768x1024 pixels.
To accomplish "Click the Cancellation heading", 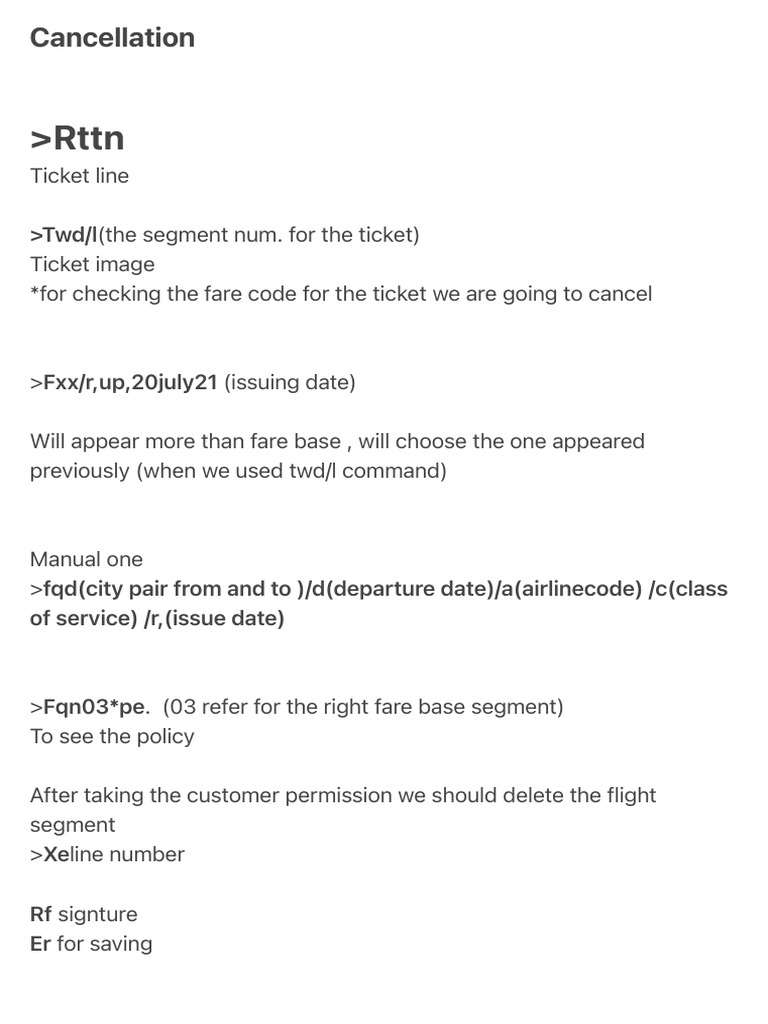I will point(112,38).
